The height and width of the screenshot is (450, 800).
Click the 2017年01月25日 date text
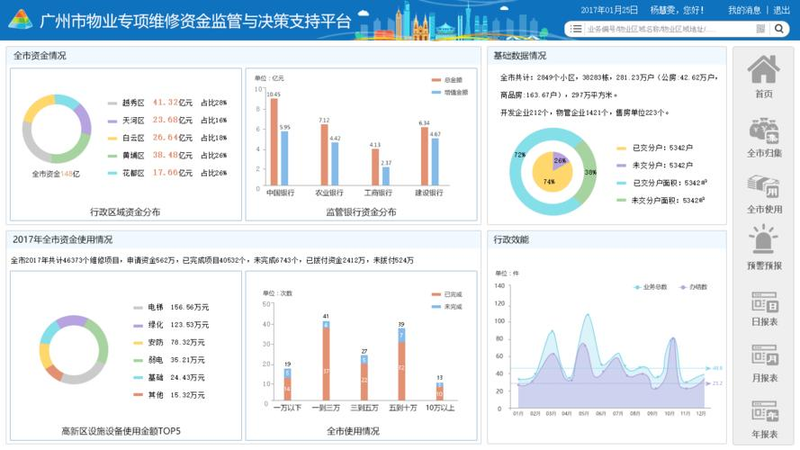(x=609, y=10)
